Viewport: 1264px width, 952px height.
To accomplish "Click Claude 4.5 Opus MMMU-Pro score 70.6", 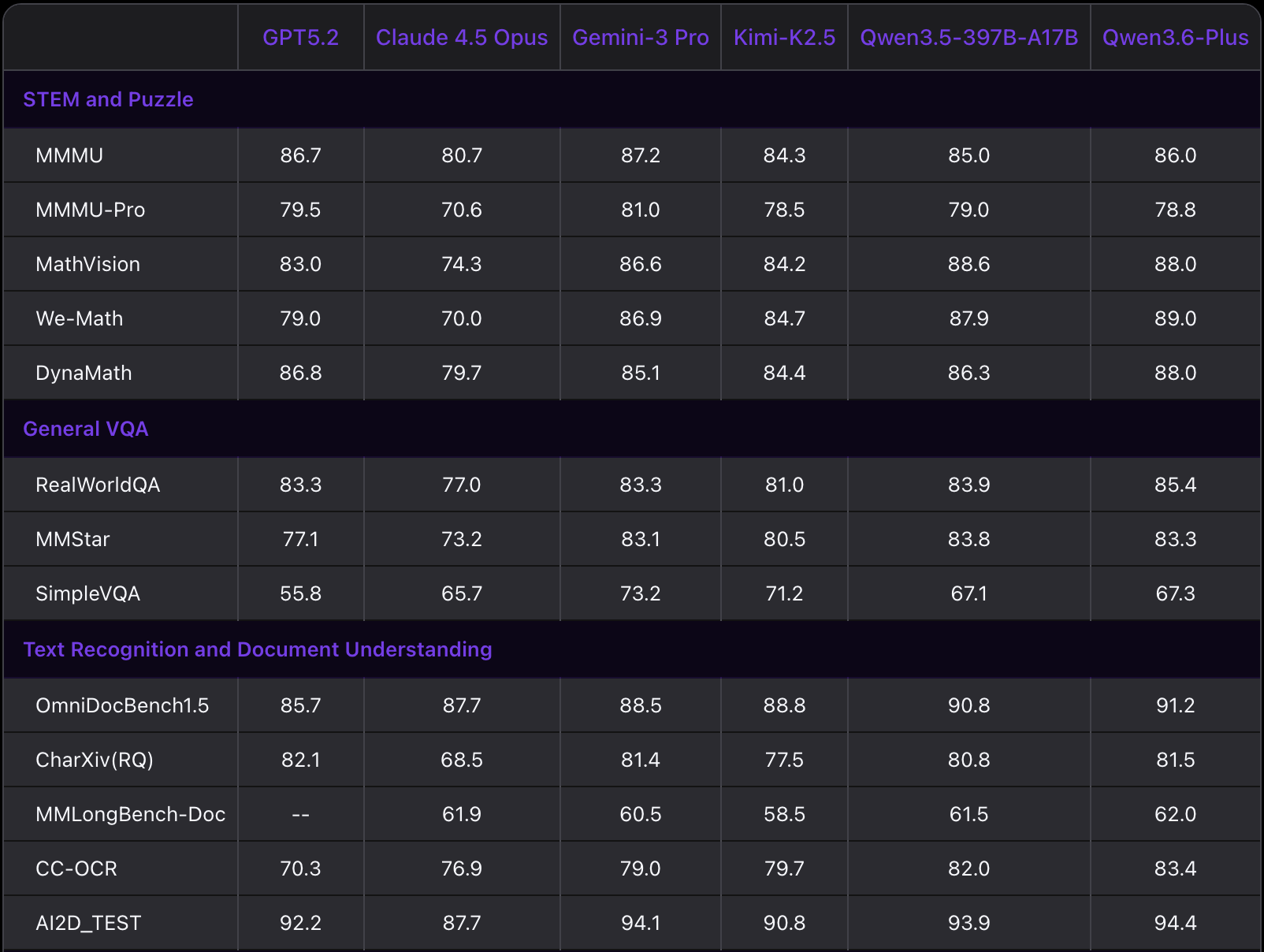I will 462,210.
